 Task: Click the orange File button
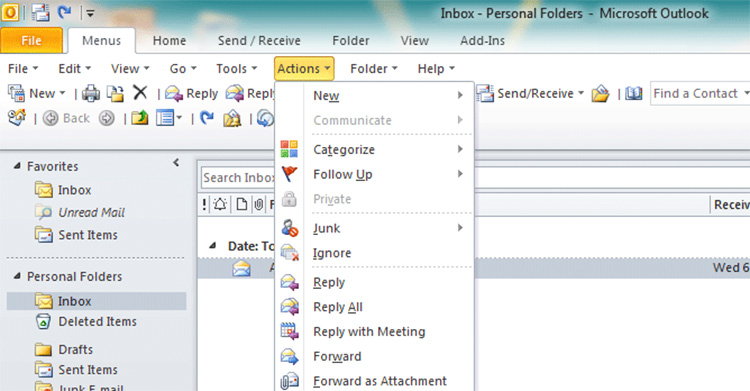point(31,41)
